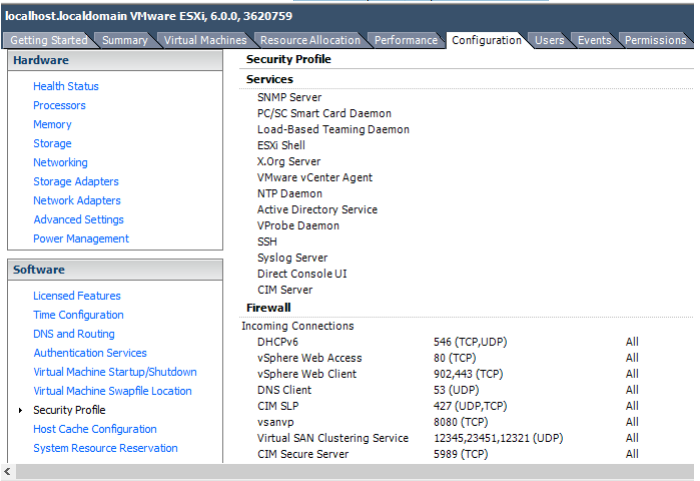Image resolution: width=700 pixels, height=481 pixels.
Task: Click the Hardware panel header
Action: point(115,60)
